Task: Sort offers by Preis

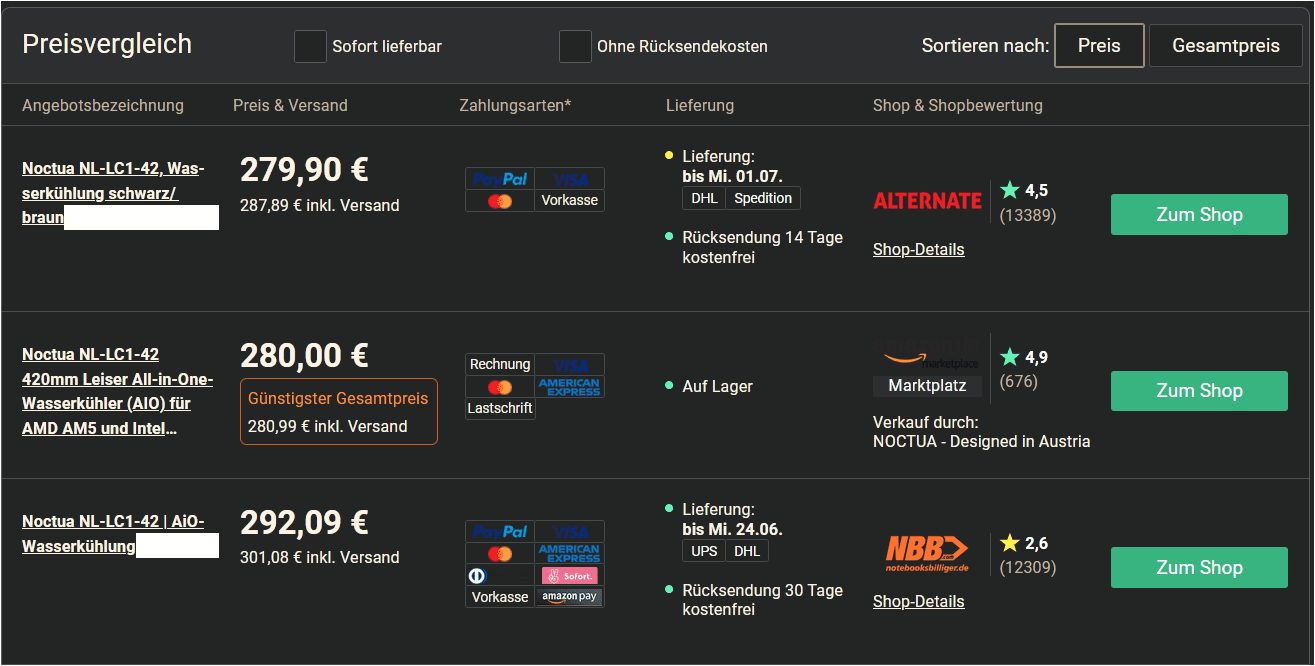Action: tap(1099, 46)
